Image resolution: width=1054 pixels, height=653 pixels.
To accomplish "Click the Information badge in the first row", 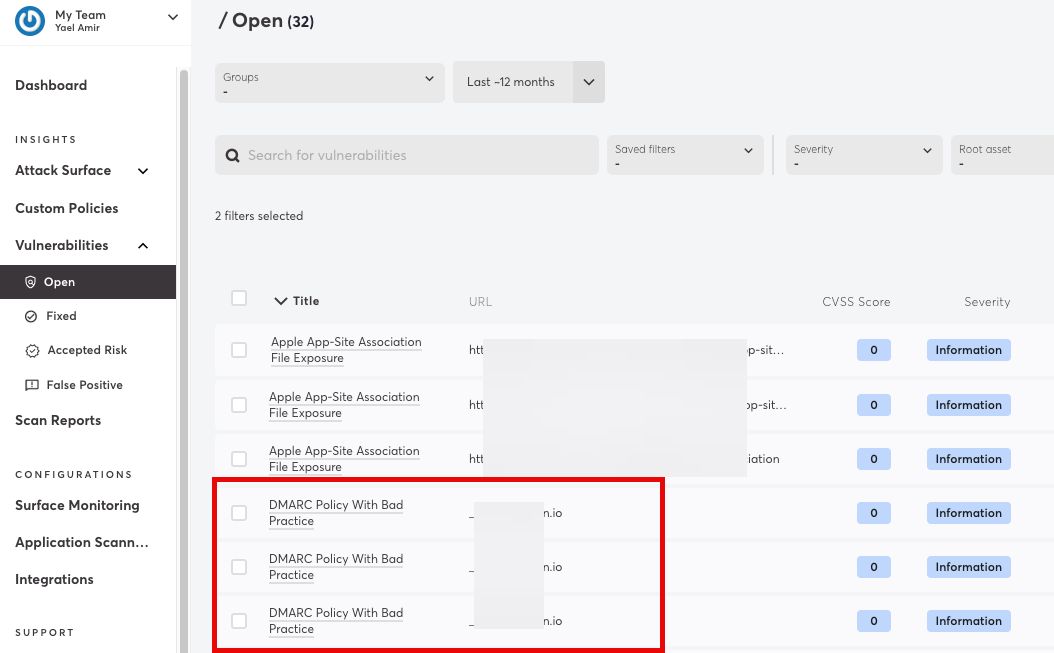I will 968,350.
